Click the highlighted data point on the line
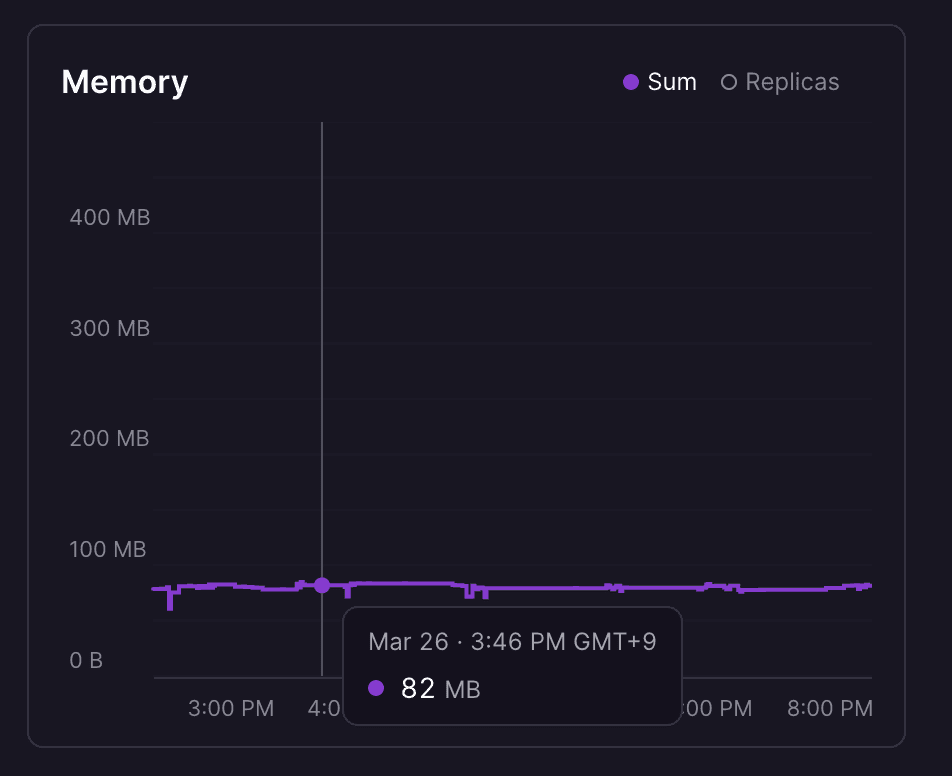 pos(322,585)
